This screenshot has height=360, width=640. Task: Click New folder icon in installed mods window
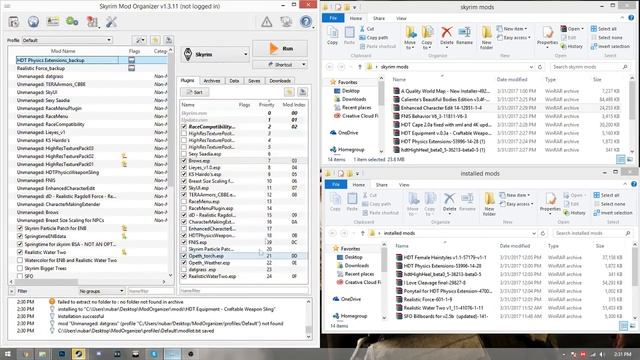click(x=489, y=203)
